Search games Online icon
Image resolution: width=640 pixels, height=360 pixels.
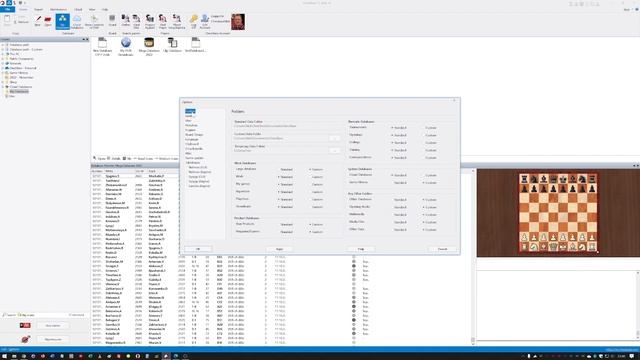[125, 20]
